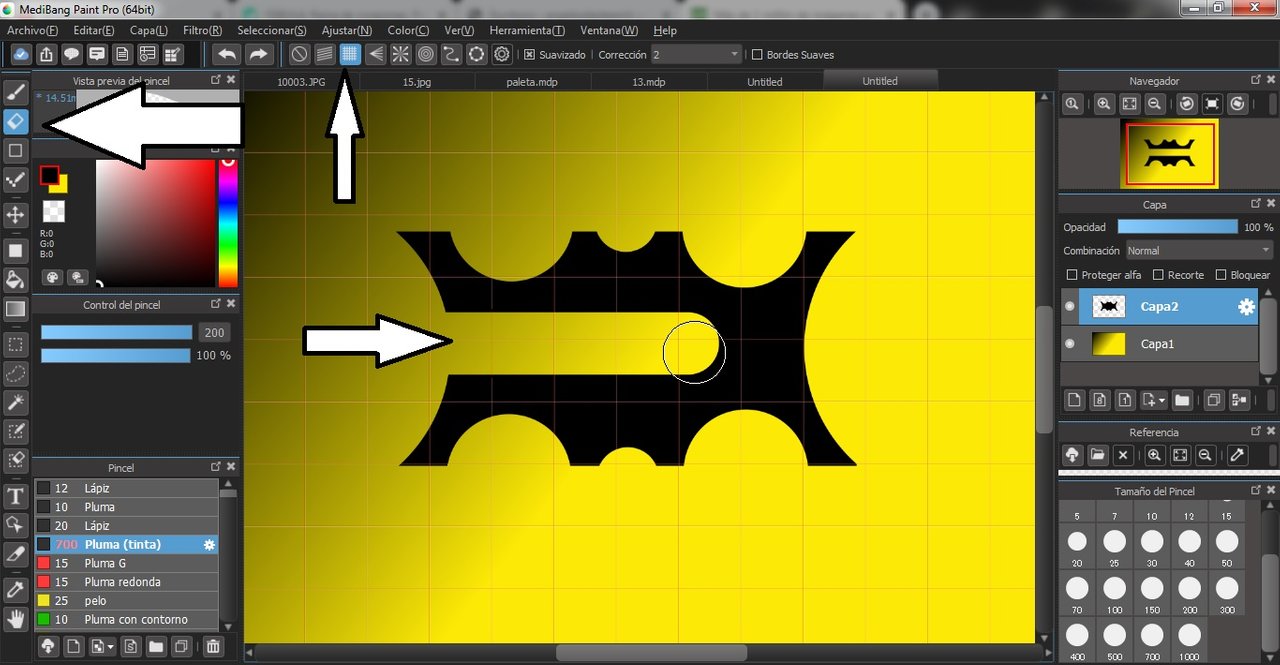Select brush size 25 preset
The height and width of the screenshot is (665, 1280).
pyautogui.click(x=1115, y=548)
